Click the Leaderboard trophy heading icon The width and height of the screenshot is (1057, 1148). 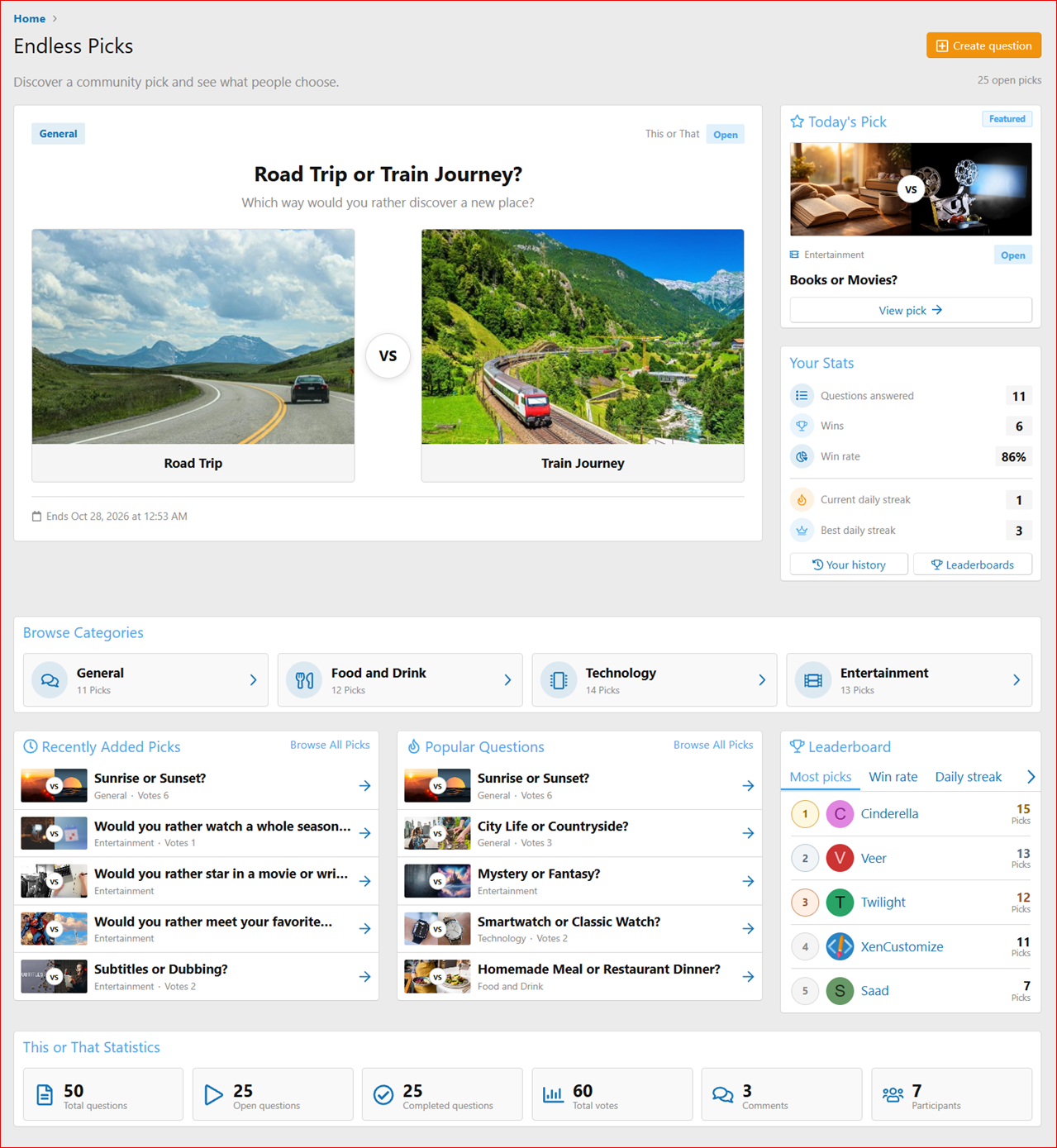797,746
